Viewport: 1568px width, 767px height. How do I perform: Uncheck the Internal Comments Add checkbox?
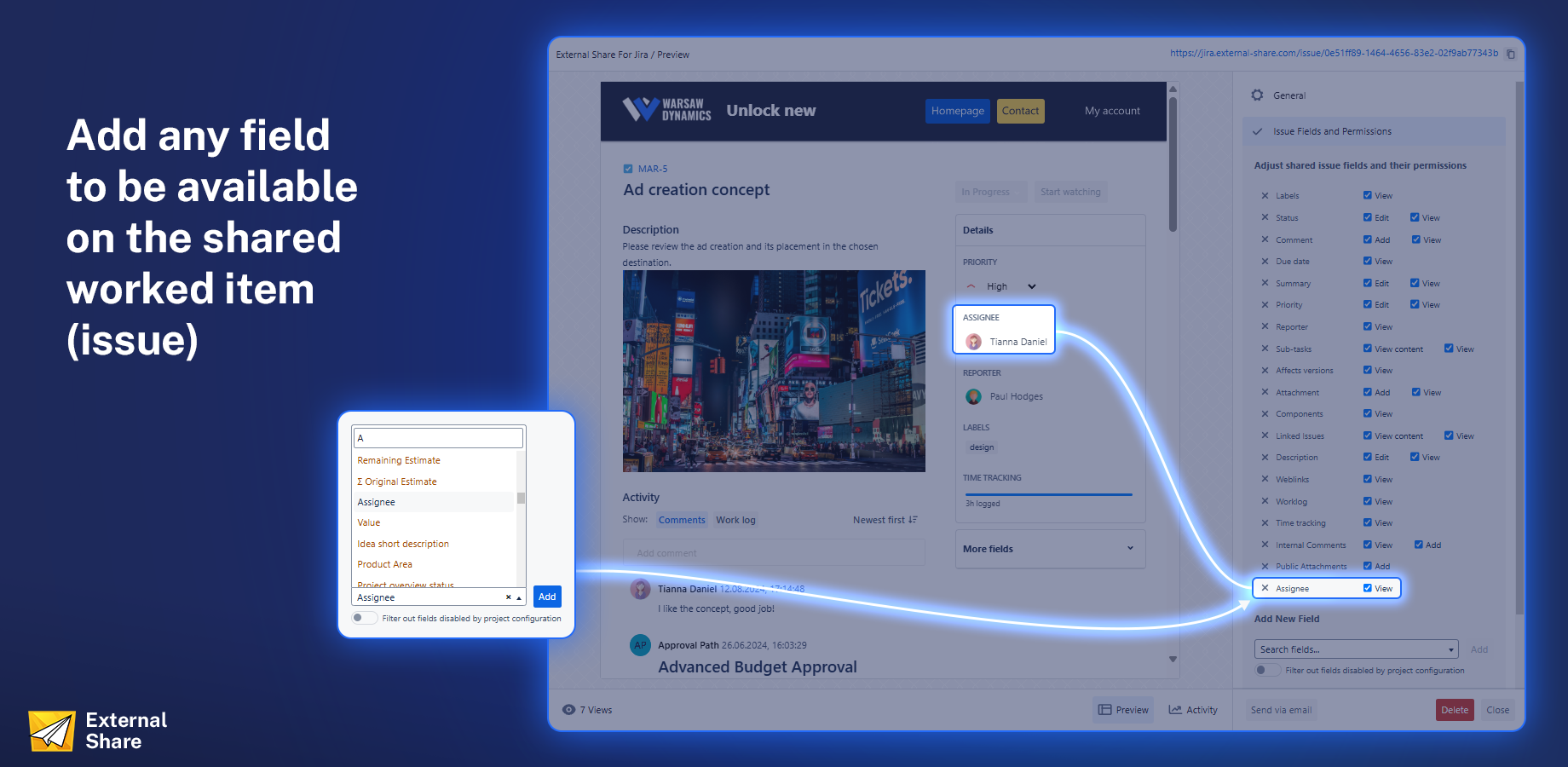(x=1419, y=545)
